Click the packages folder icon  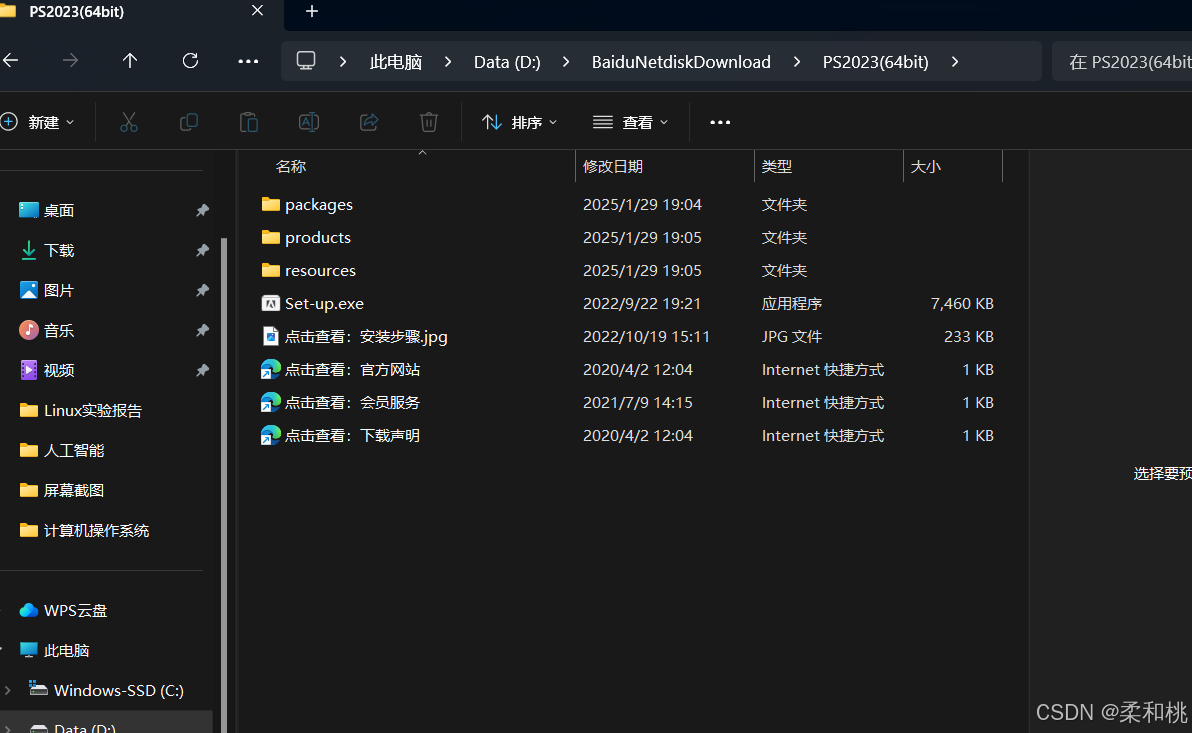coord(271,204)
